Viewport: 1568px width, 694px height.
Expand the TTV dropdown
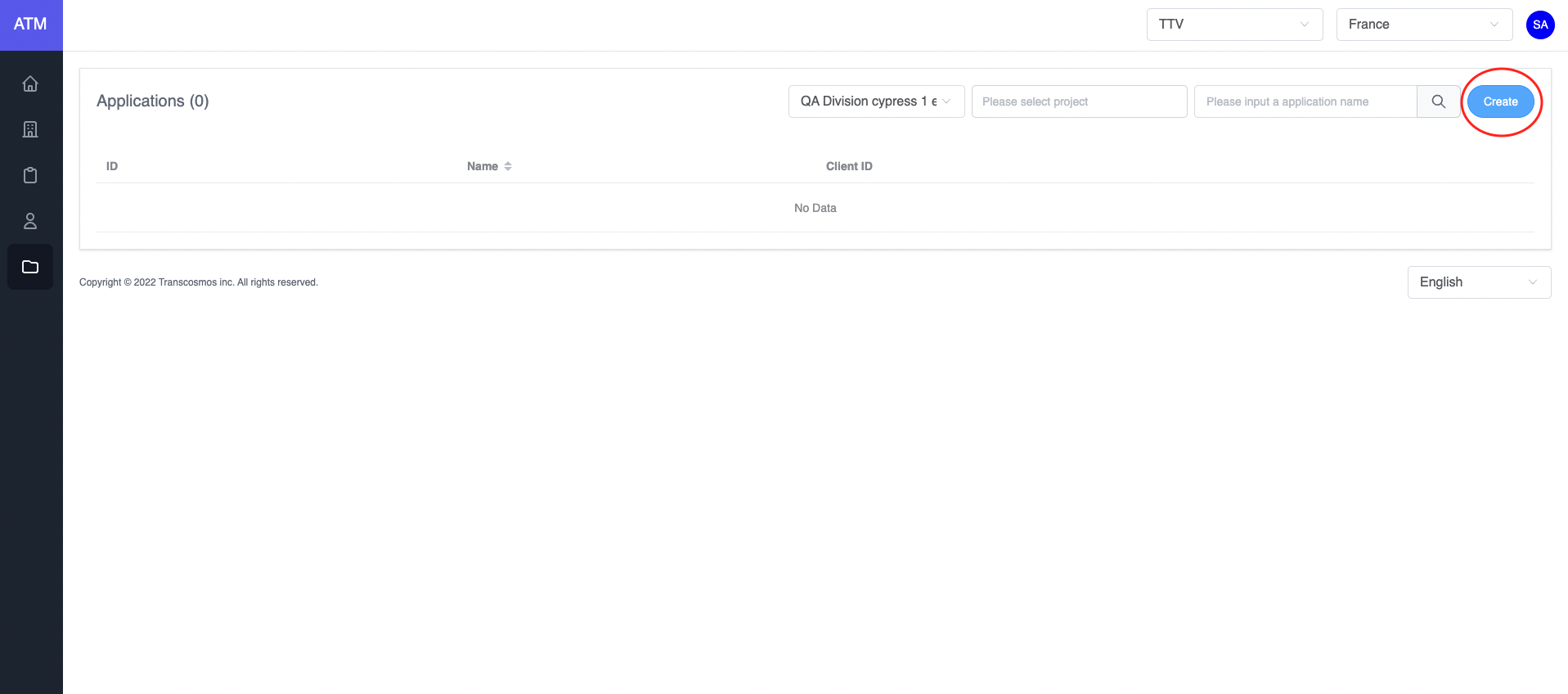[1233, 25]
